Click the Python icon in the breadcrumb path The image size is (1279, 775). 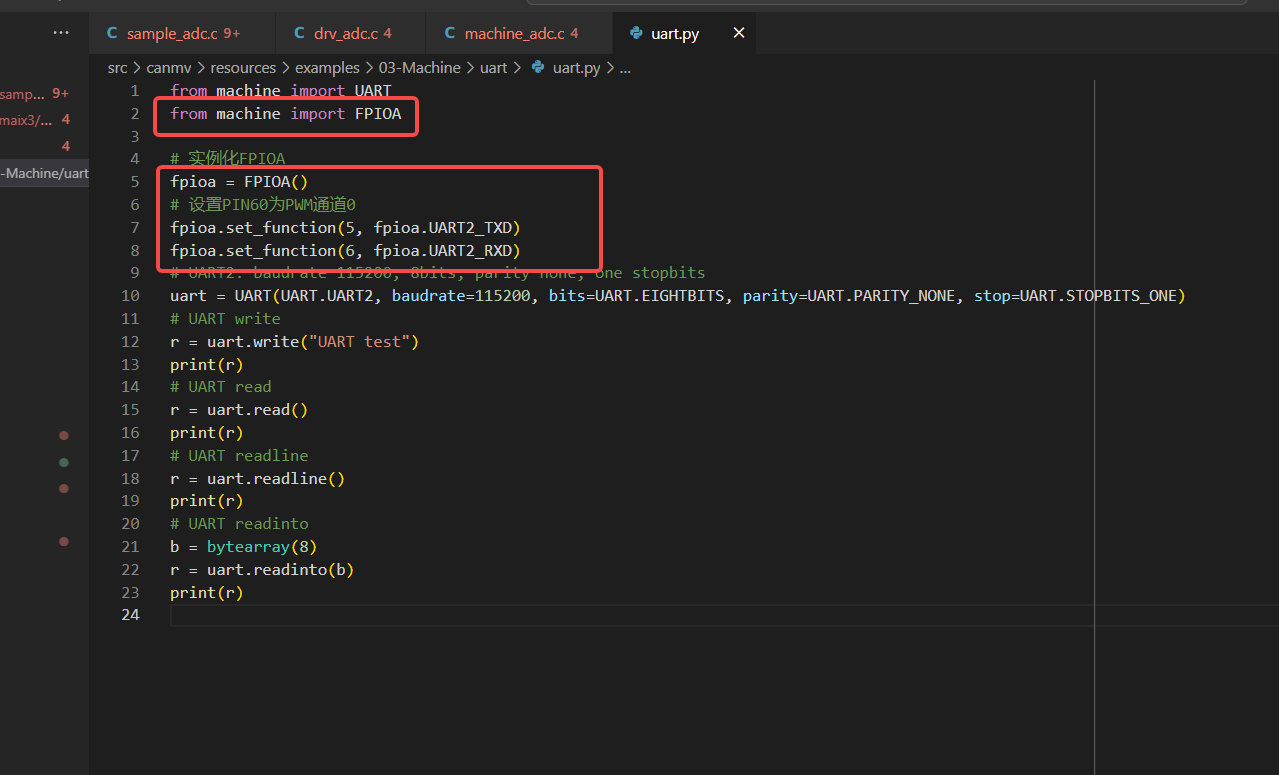point(538,68)
